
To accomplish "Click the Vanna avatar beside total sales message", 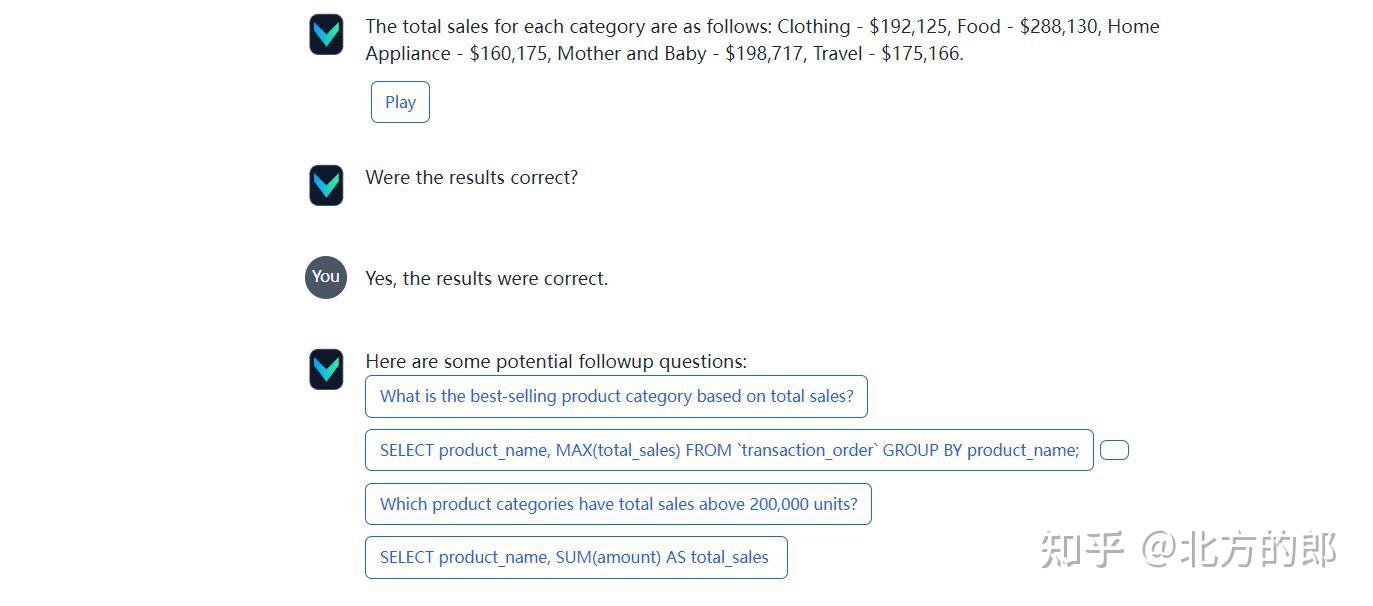I will (x=326, y=34).
